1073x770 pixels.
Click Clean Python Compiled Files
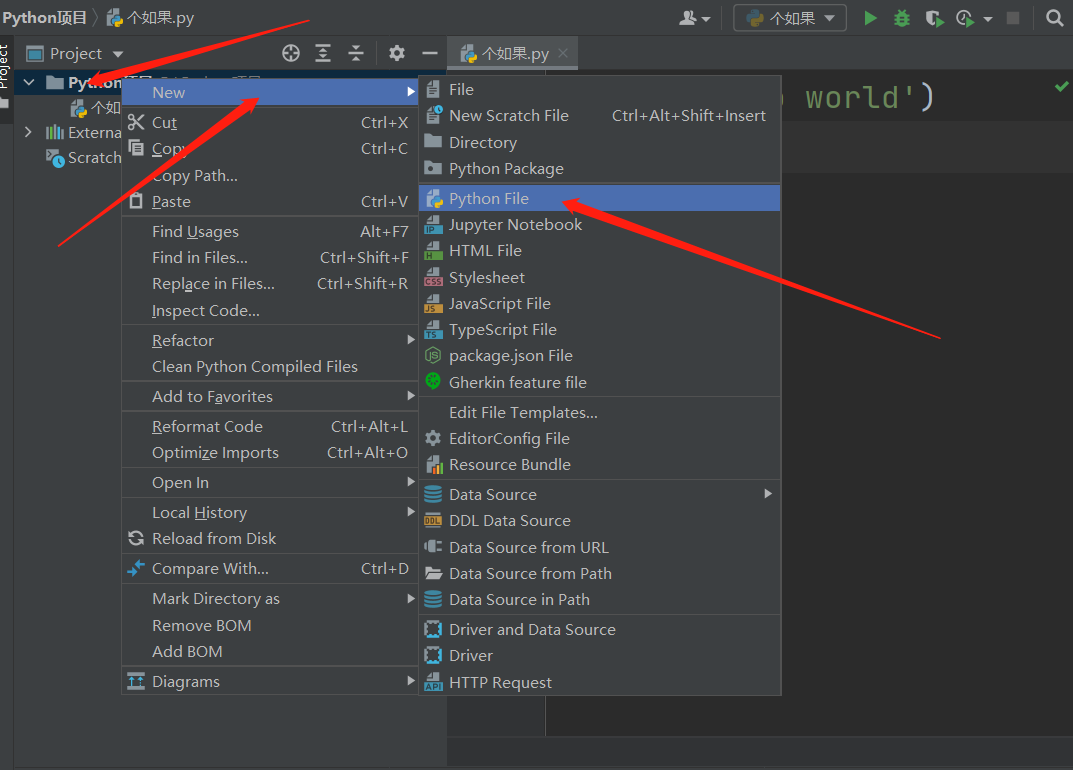click(270, 367)
